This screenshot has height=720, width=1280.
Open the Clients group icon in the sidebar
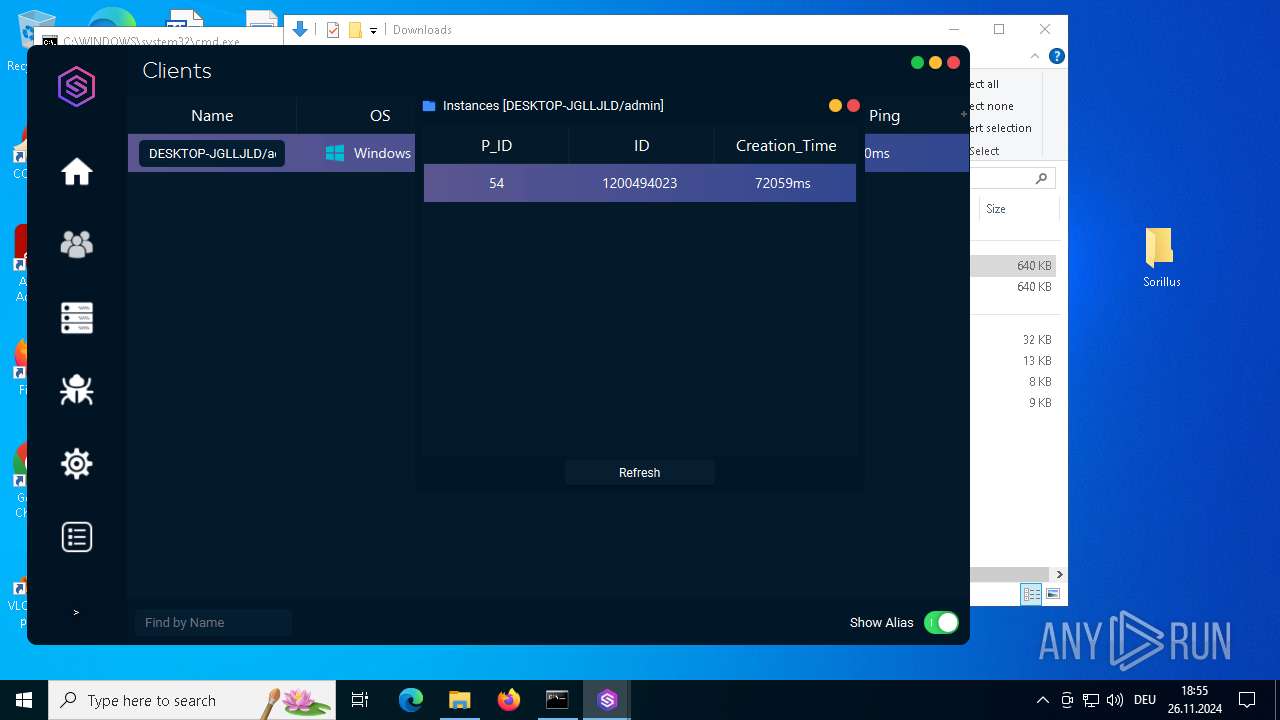[x=77, y=244]
